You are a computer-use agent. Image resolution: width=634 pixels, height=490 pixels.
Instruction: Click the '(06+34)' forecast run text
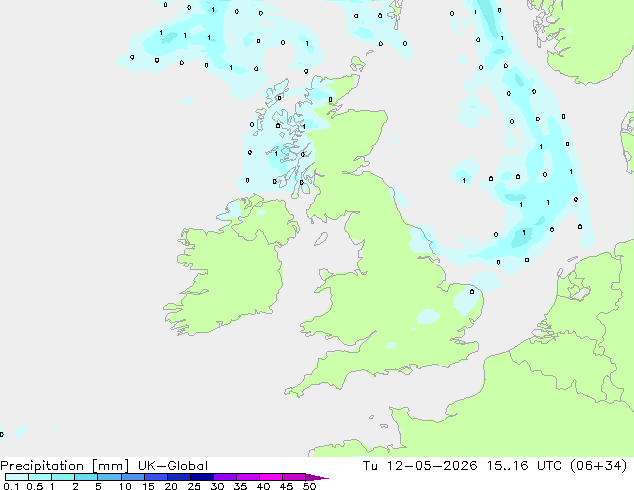598,466
